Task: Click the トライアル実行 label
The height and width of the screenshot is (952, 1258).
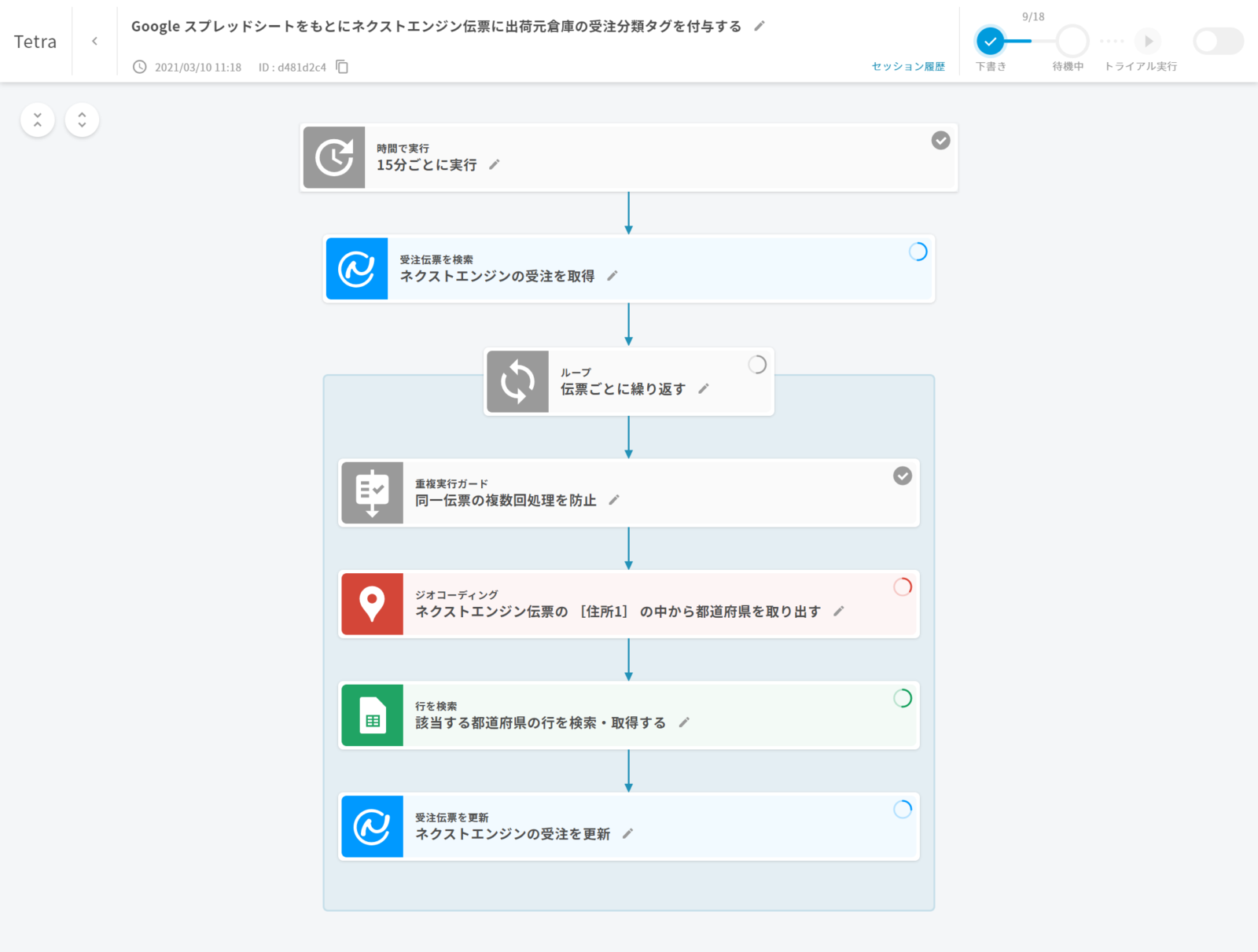Action: [x=1141, y=67]
